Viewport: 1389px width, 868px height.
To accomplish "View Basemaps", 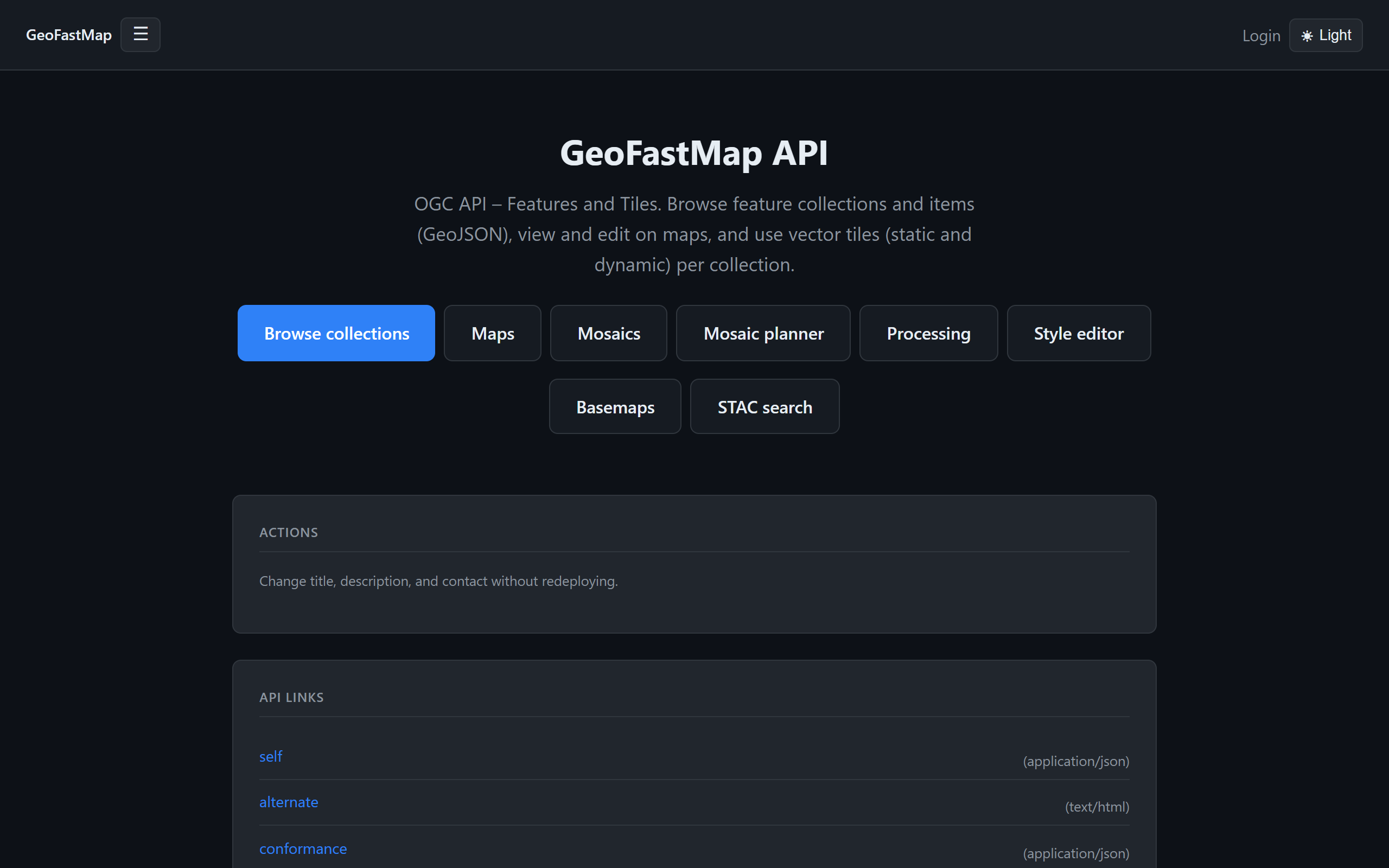I will pyautogui.click(x=615, y=406).
